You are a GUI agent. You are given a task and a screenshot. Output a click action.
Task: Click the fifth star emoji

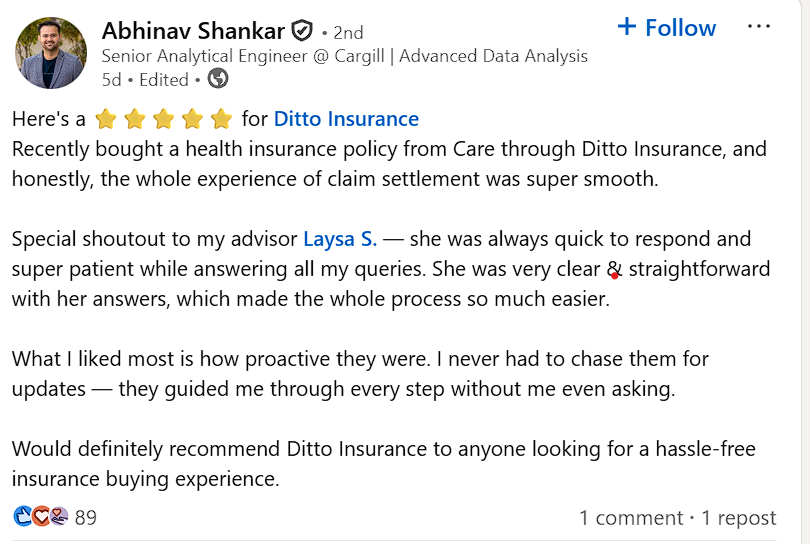pos(222,120)
